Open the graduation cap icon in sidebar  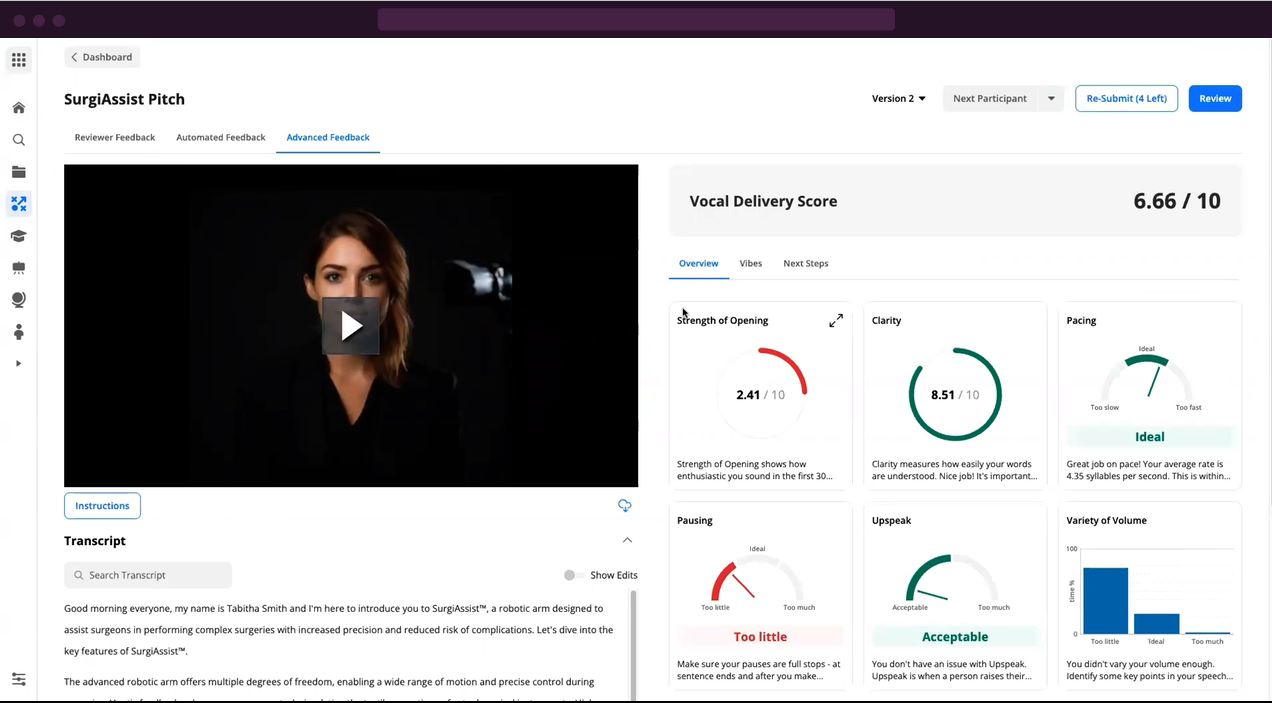[x=18, y=236]
